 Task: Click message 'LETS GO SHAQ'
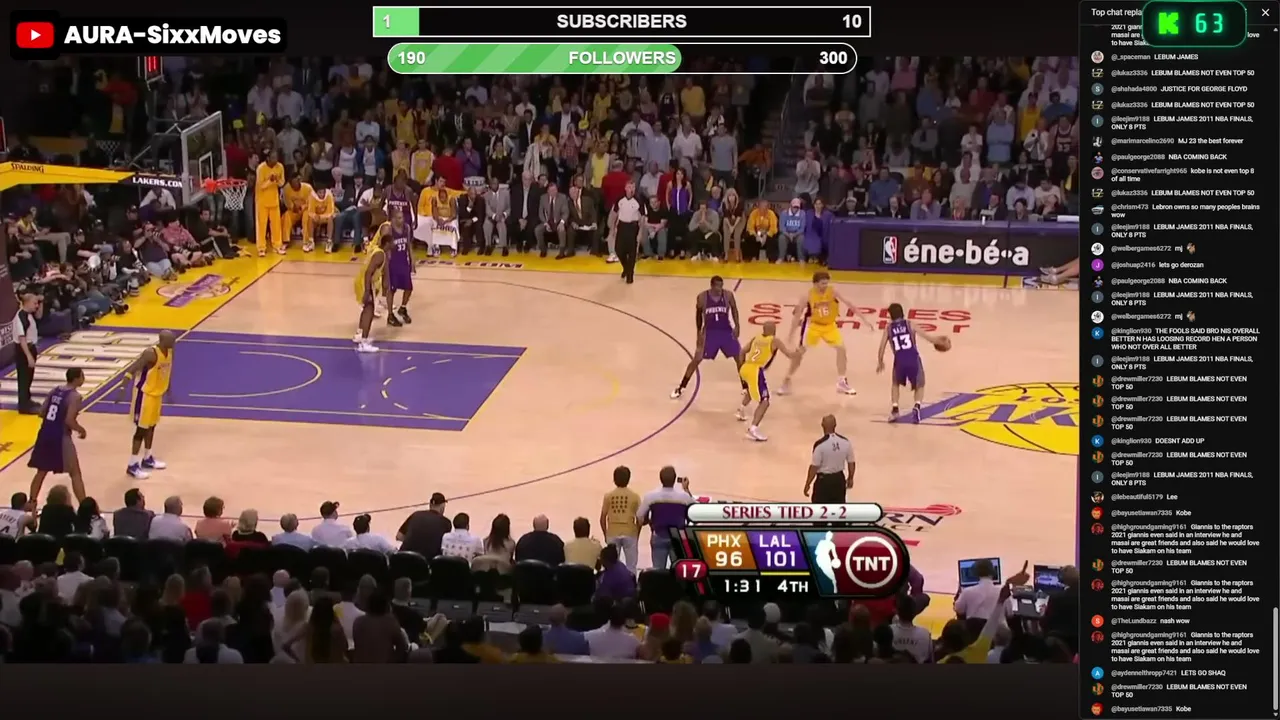[1203, 673]
